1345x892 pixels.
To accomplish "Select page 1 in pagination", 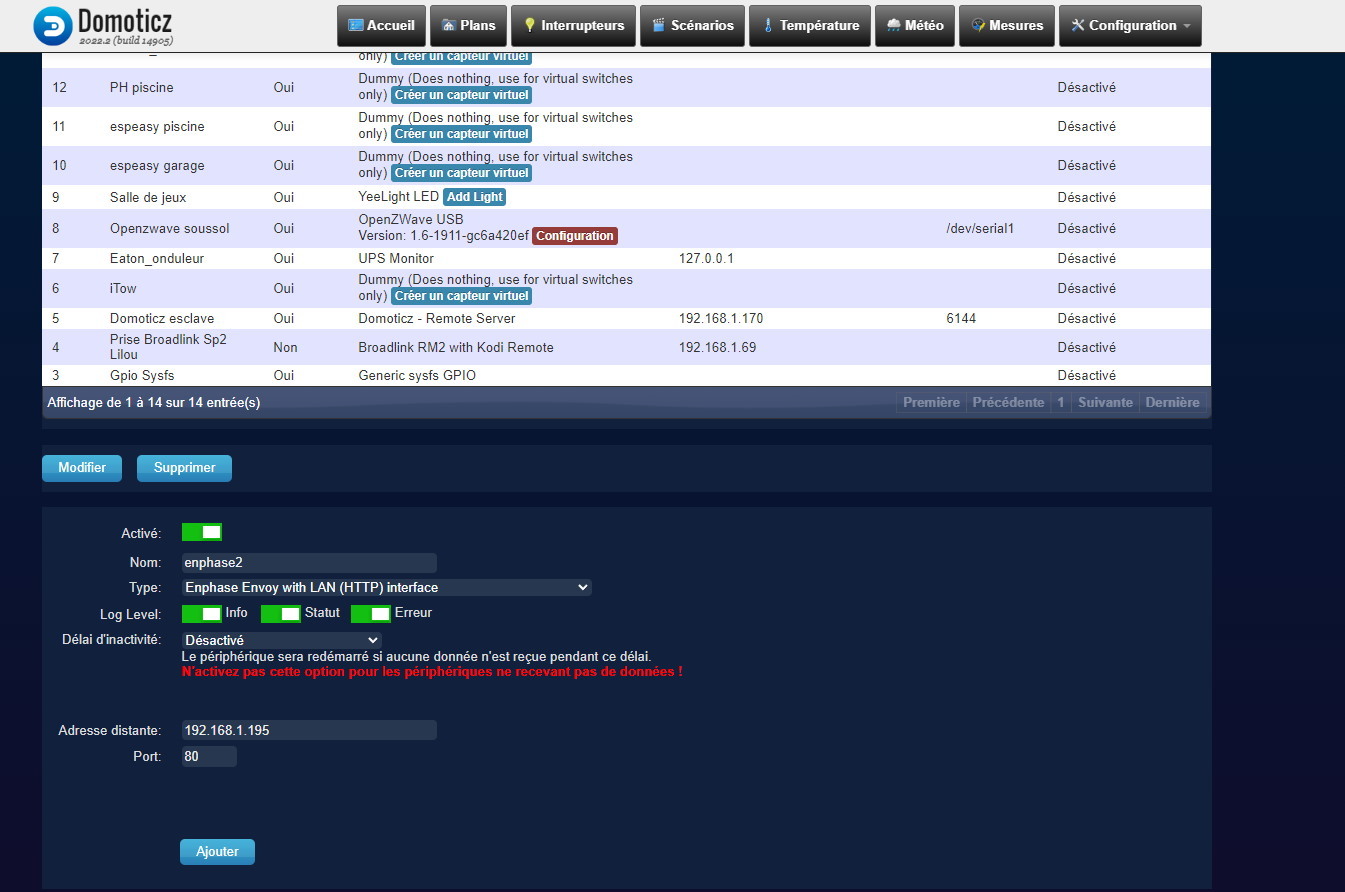I will [x=1061, y=402].
